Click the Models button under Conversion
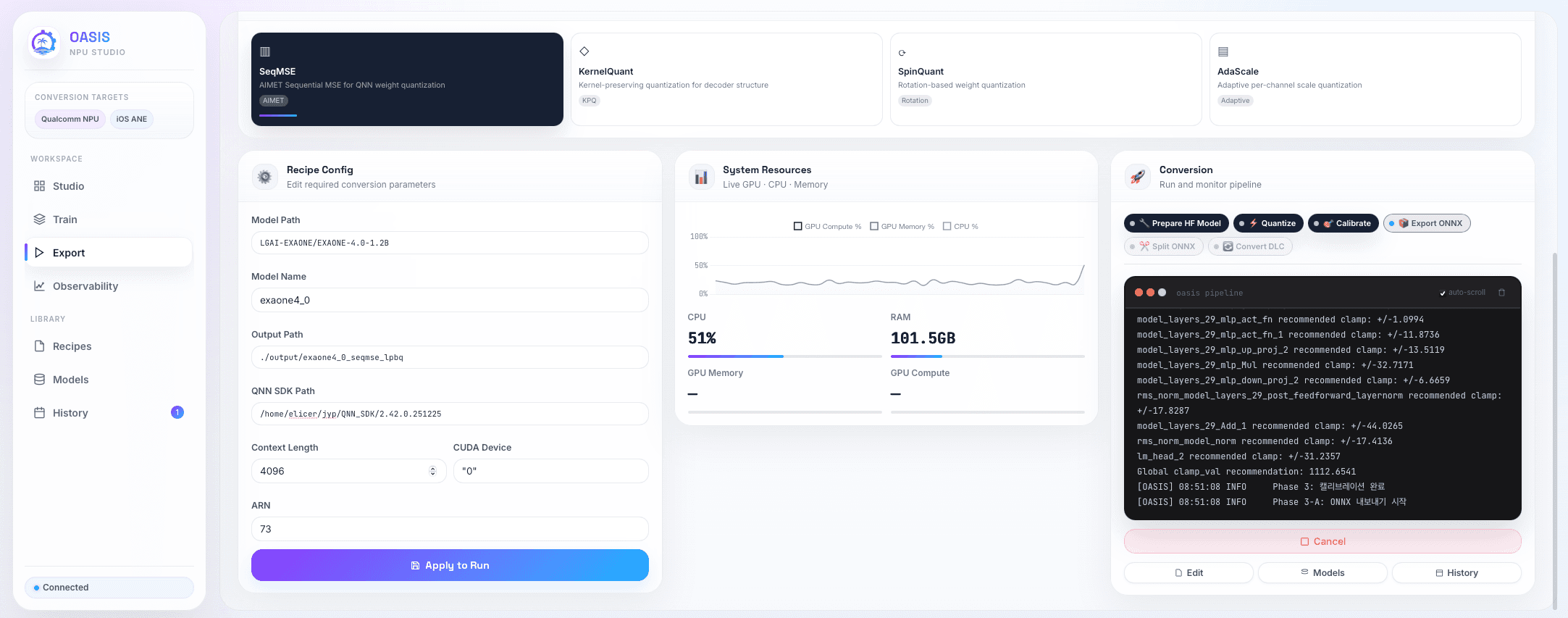Viewport: 1568px width, 618px height. (x=1322, y=572)
